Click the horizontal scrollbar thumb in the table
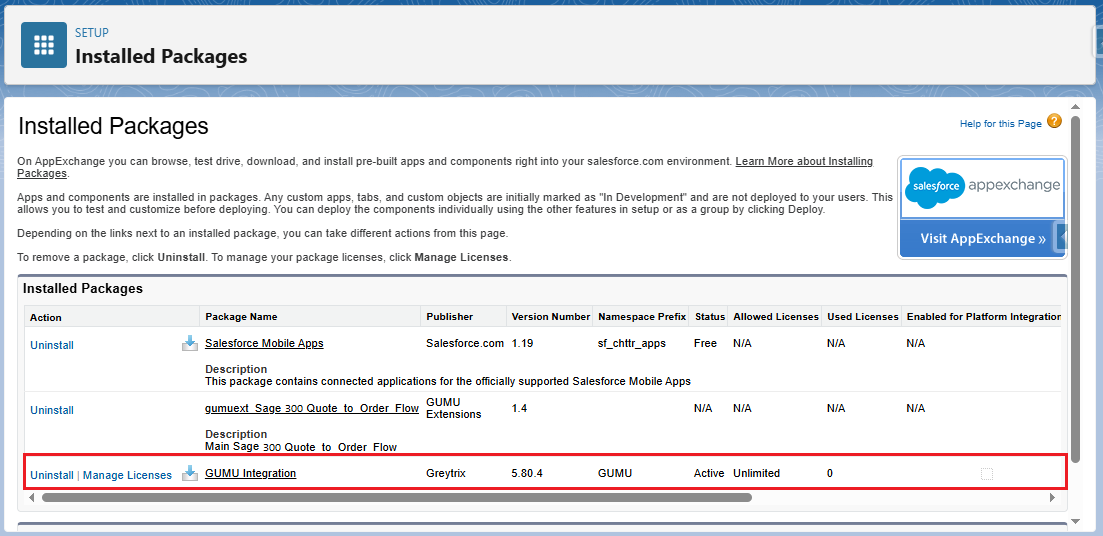The image size is (1103, 536). pyautogui.click(x=396, y=497)
